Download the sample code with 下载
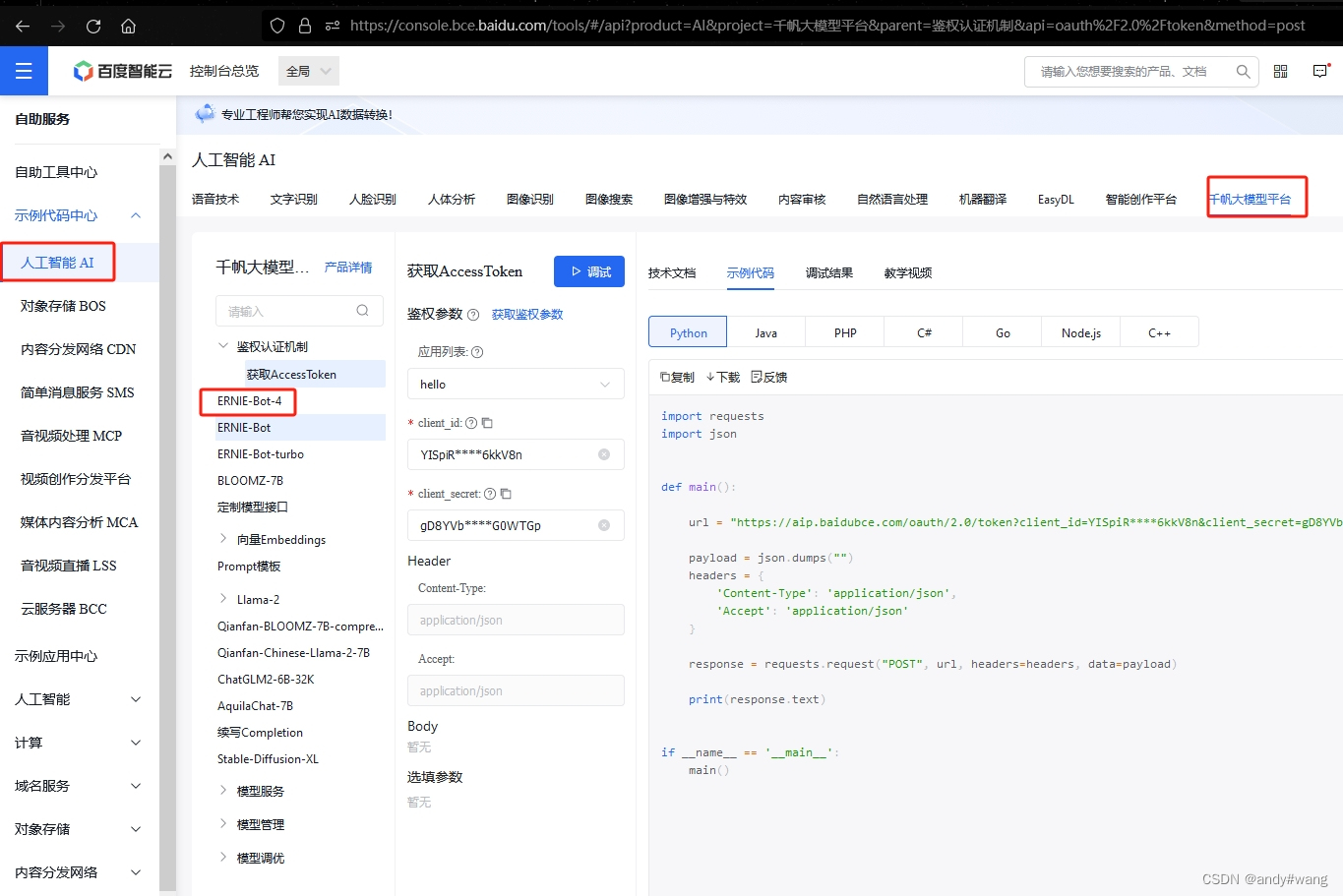The image size is (1343, 896). 723,377
